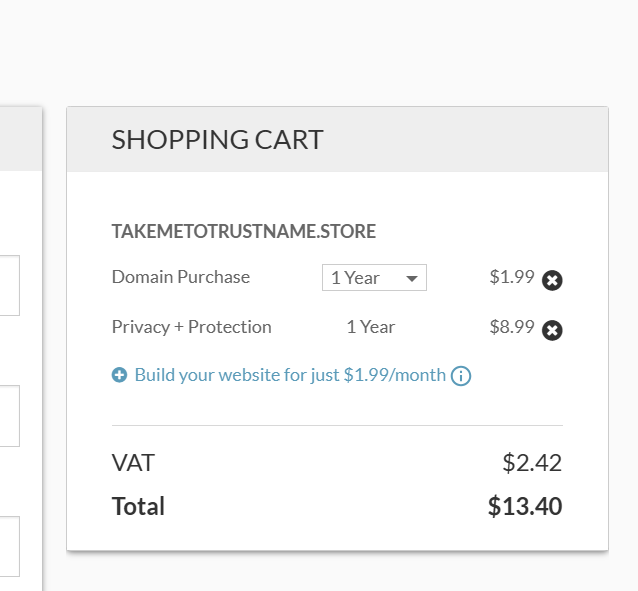Click the plus icon before Build your website

pos(120,375)
